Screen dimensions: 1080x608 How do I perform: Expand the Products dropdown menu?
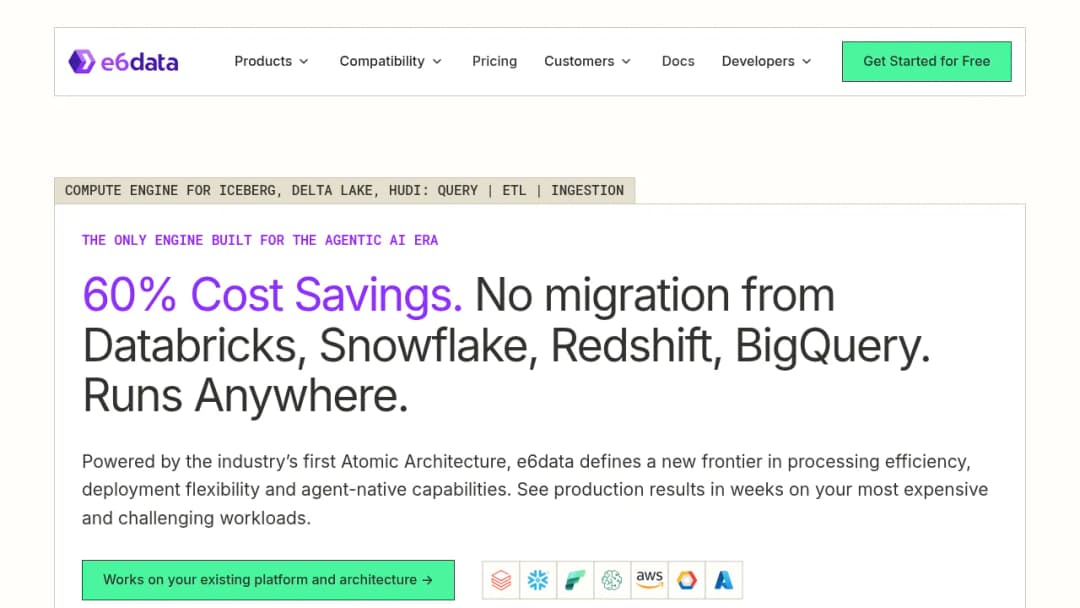click(x=271, y=61)
